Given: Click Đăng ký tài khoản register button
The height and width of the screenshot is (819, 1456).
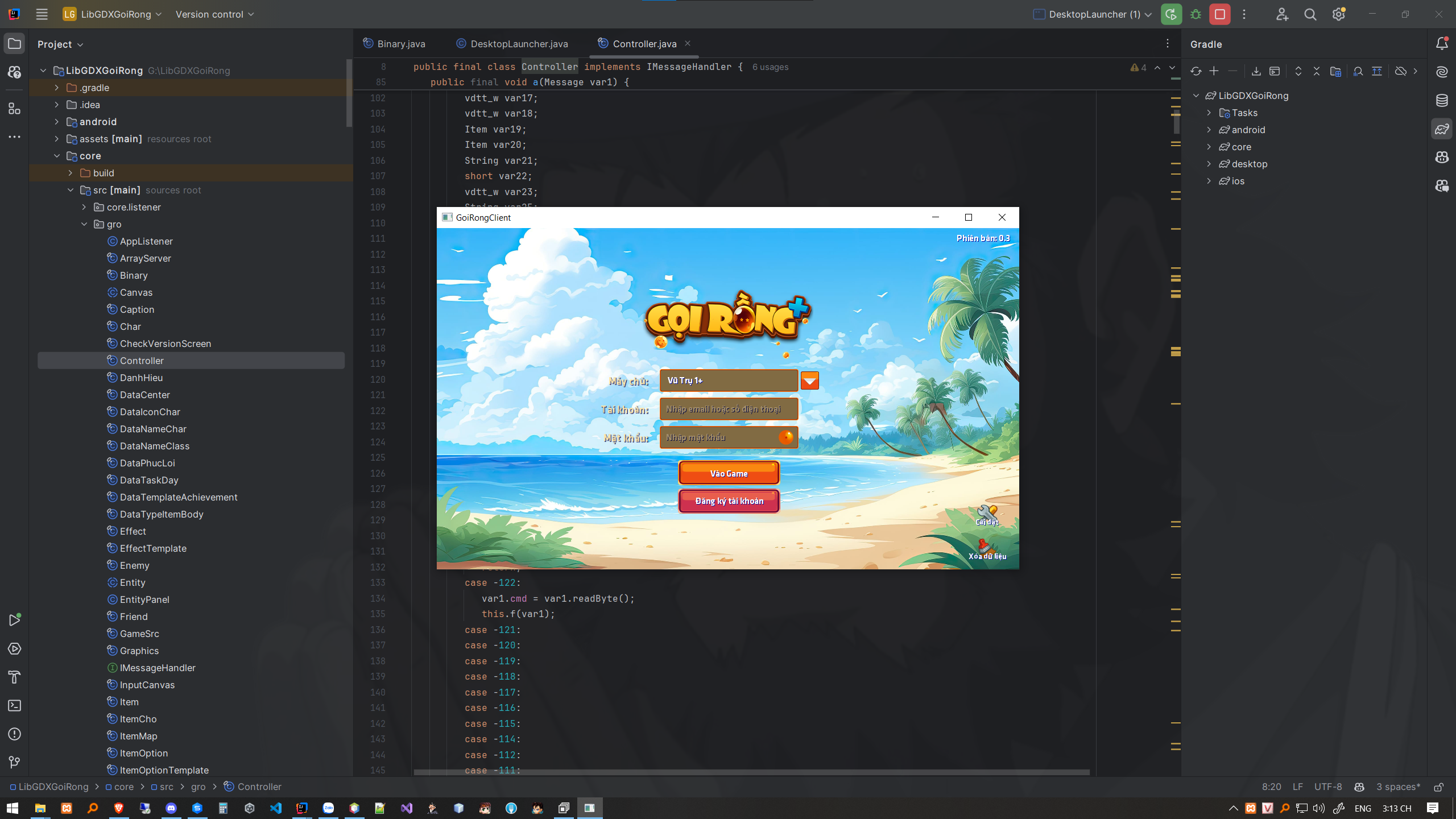Looking at the screenshot, I should pos(729,500).
